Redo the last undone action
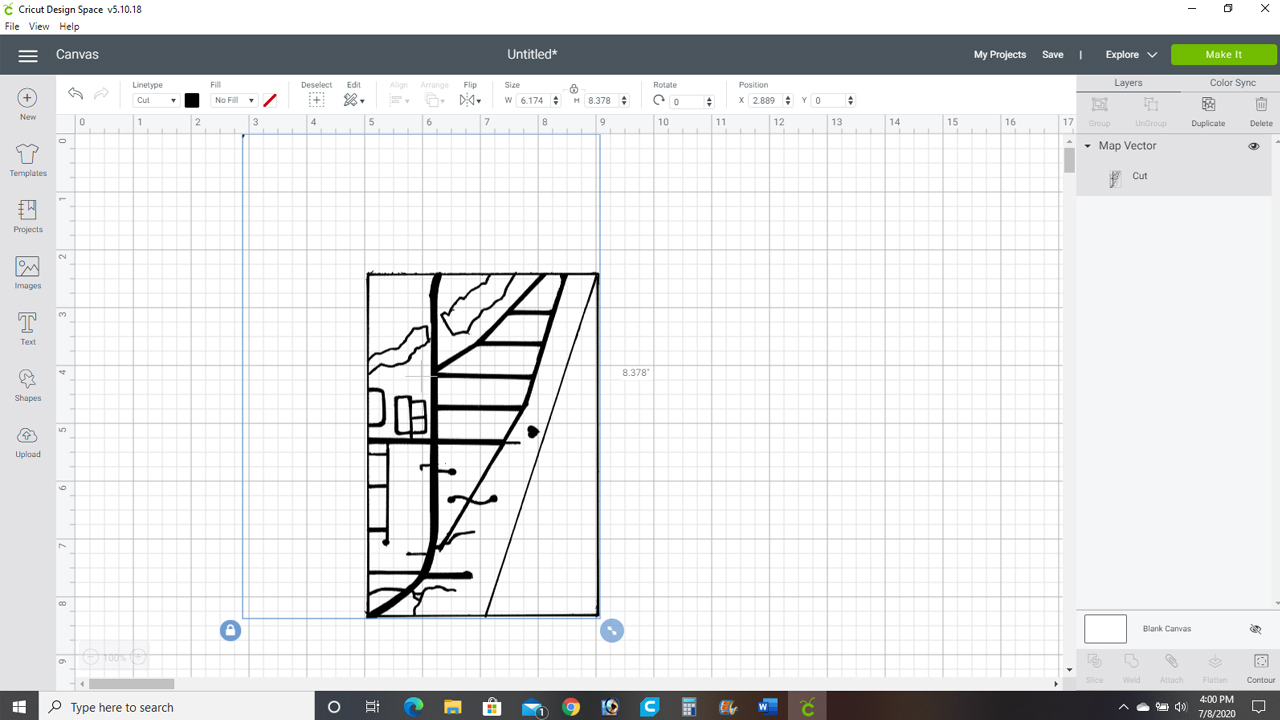Viewport: 1280px width, 720px height. click(x=101, y=94)
